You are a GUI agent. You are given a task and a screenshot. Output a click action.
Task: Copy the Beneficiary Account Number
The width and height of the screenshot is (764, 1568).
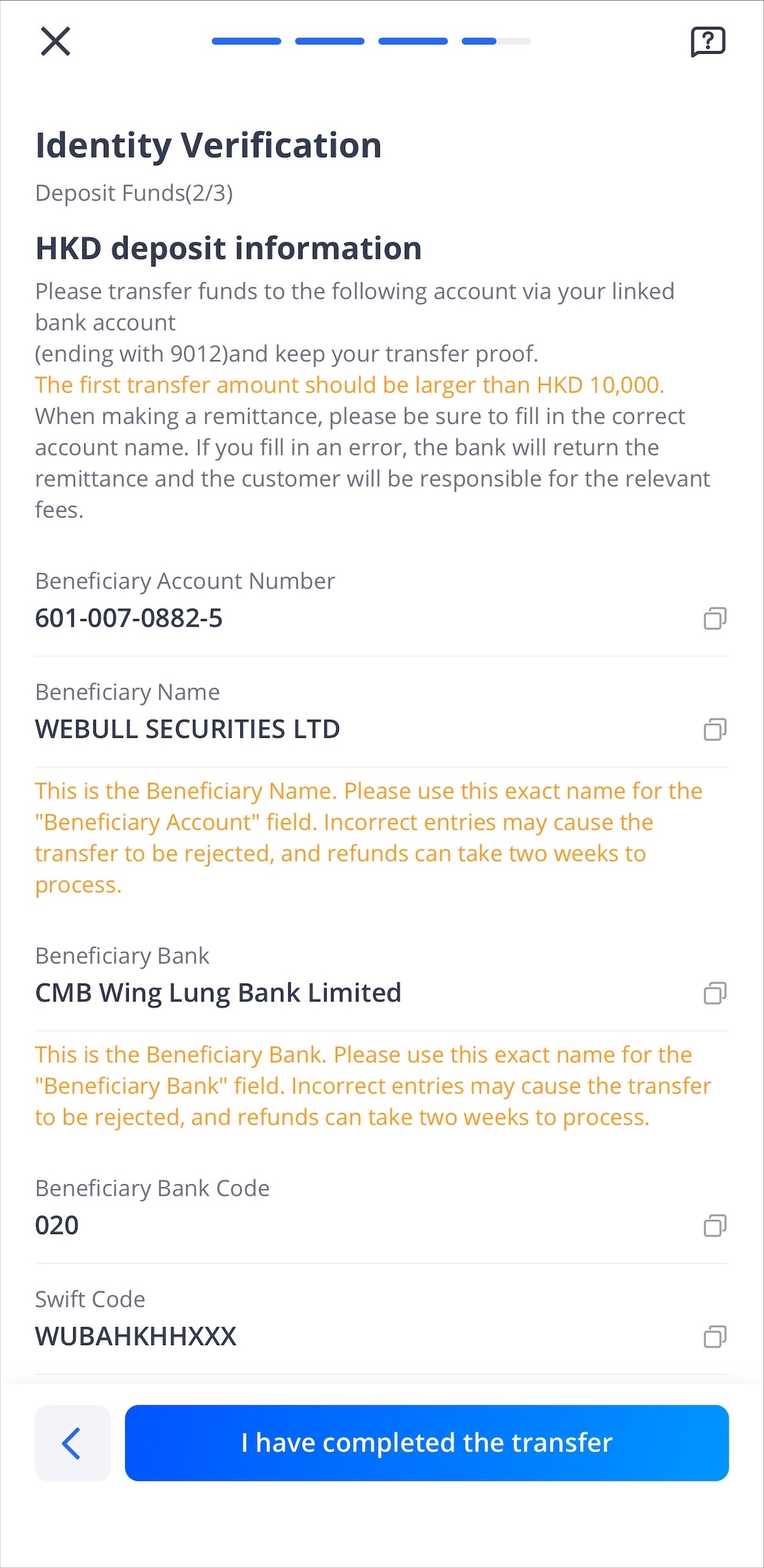click(715, 618)
